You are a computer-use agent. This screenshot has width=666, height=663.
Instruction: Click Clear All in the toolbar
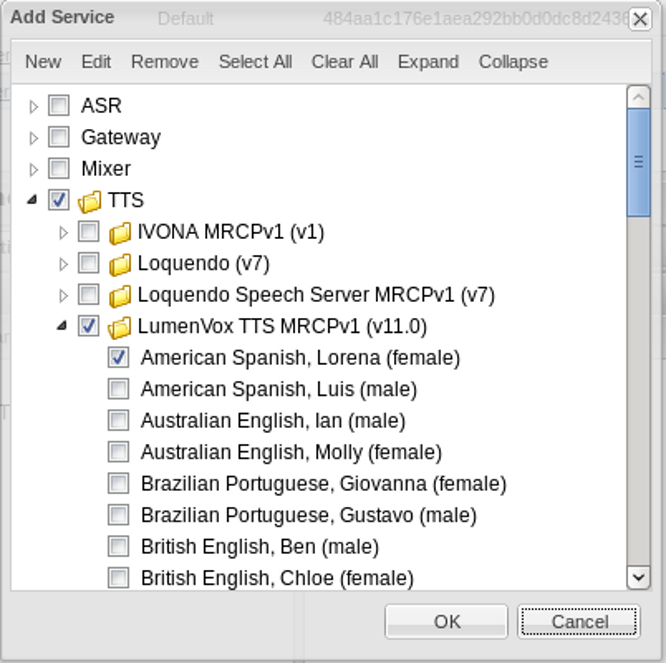(x=345, y=62)
